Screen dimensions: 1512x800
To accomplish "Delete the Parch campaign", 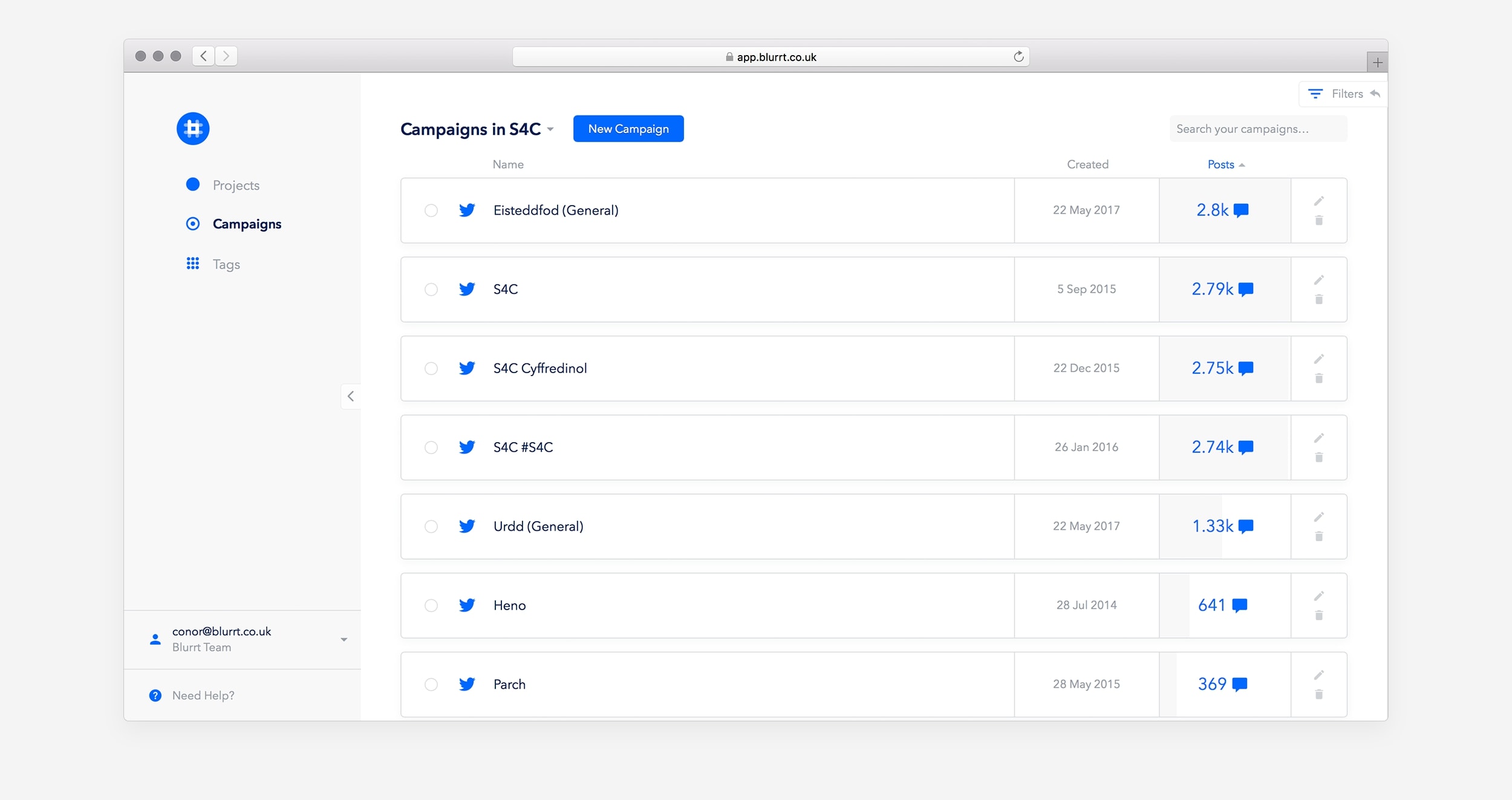I will tap(1319, 694).
